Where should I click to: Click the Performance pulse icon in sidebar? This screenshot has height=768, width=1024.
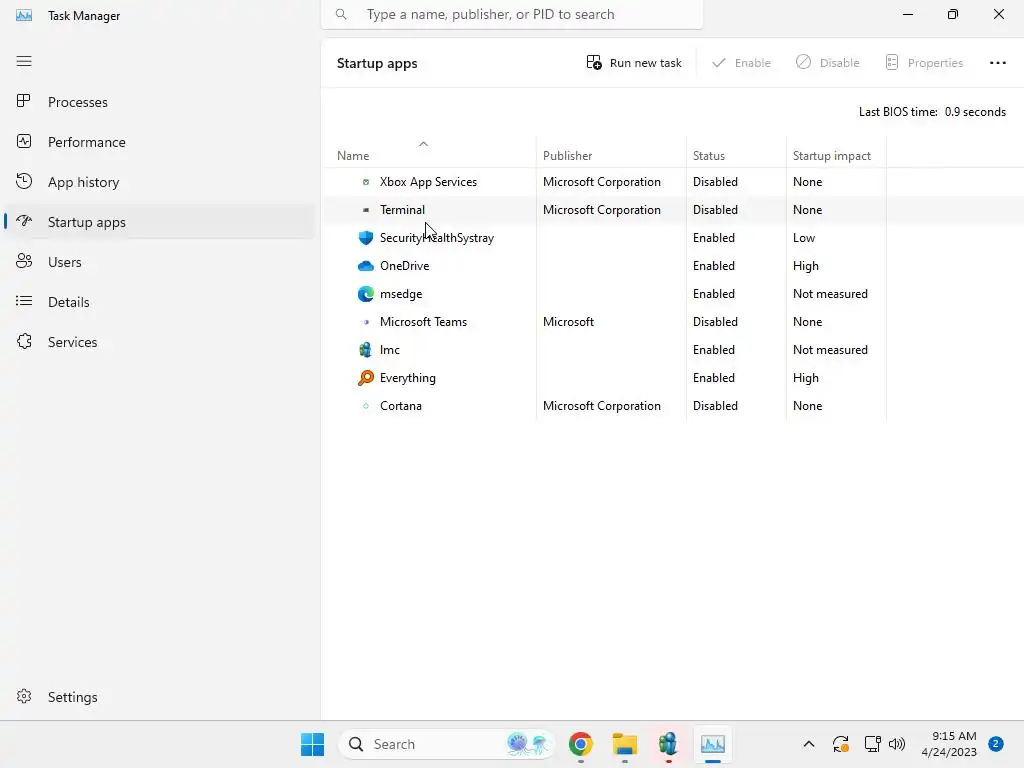tap(24, 142)
